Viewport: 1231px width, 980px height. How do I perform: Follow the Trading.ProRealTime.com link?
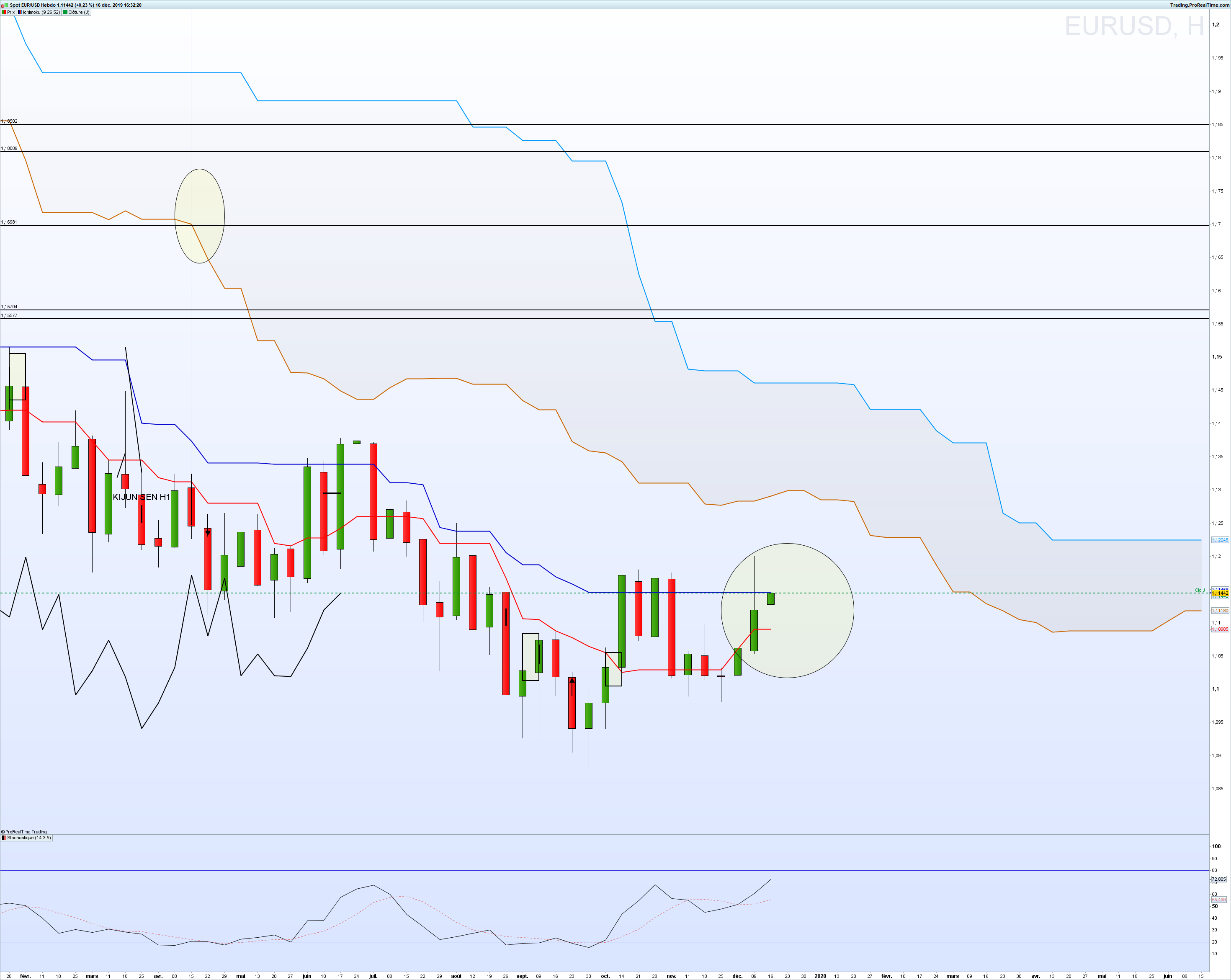click(x=1200, y=5)
